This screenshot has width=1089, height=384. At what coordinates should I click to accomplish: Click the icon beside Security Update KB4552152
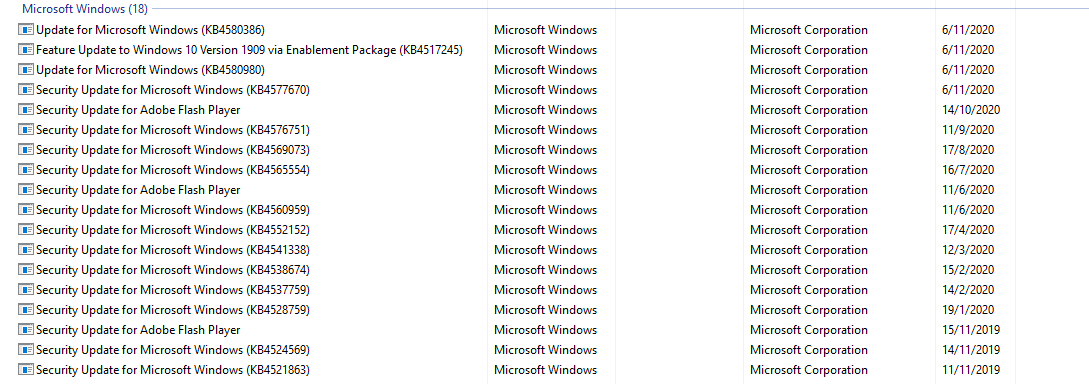[26, 230]
